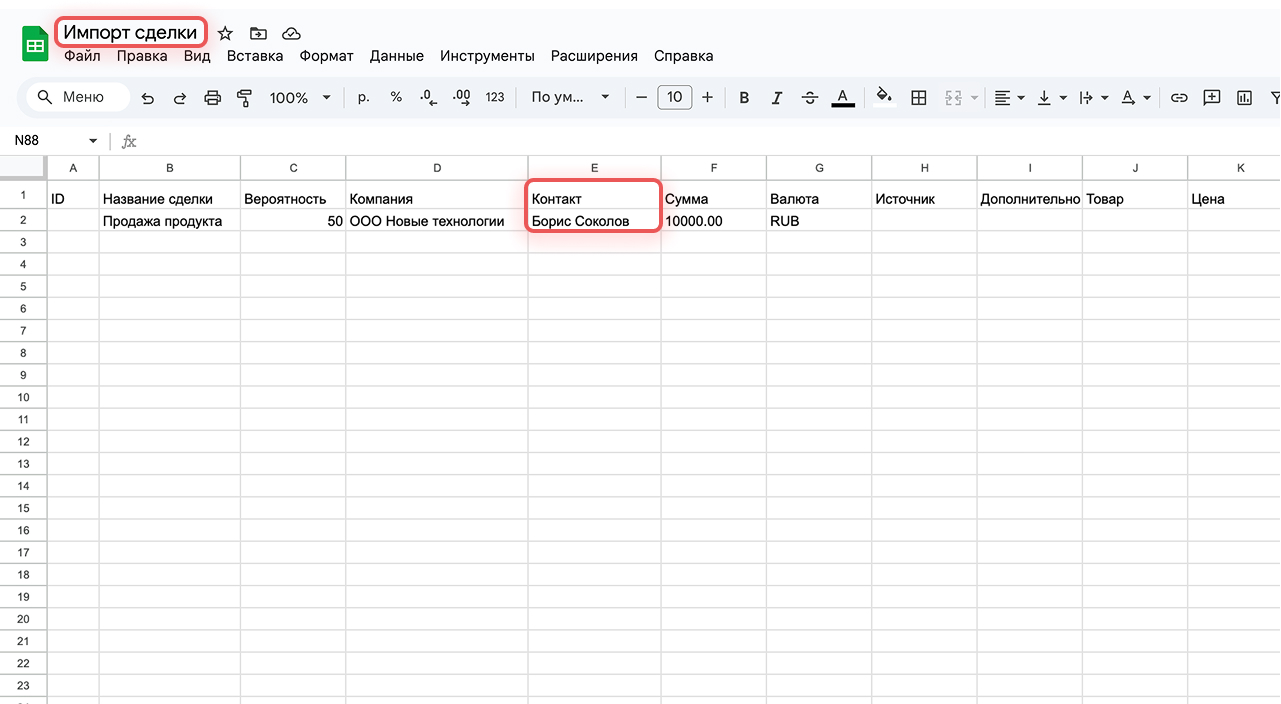Decrease font size with minus button
This screenshot has height=704, width=1281.
(x=641, y=97)
